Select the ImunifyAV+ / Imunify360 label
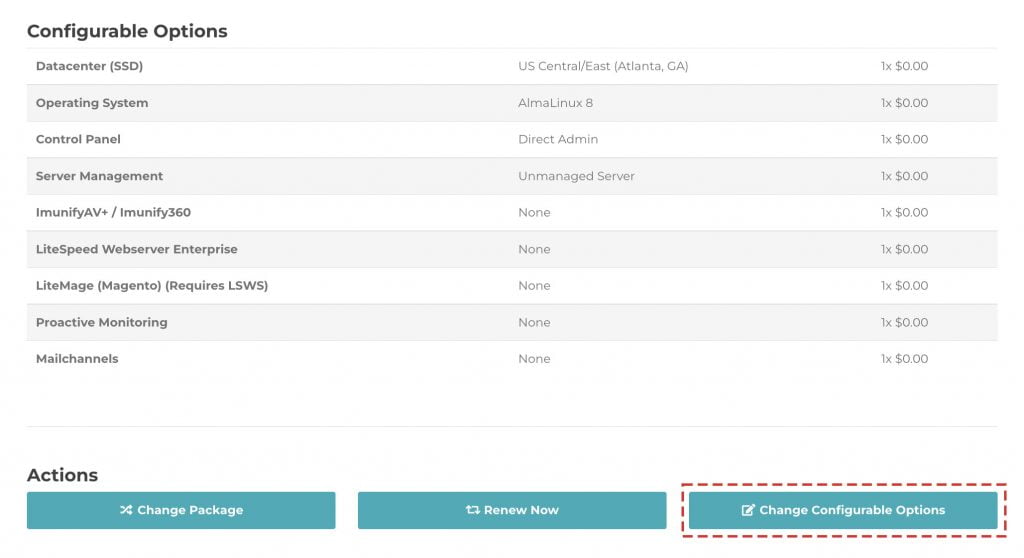The image size is (1024, 558). pyautogui.click(x=114, y=212)
